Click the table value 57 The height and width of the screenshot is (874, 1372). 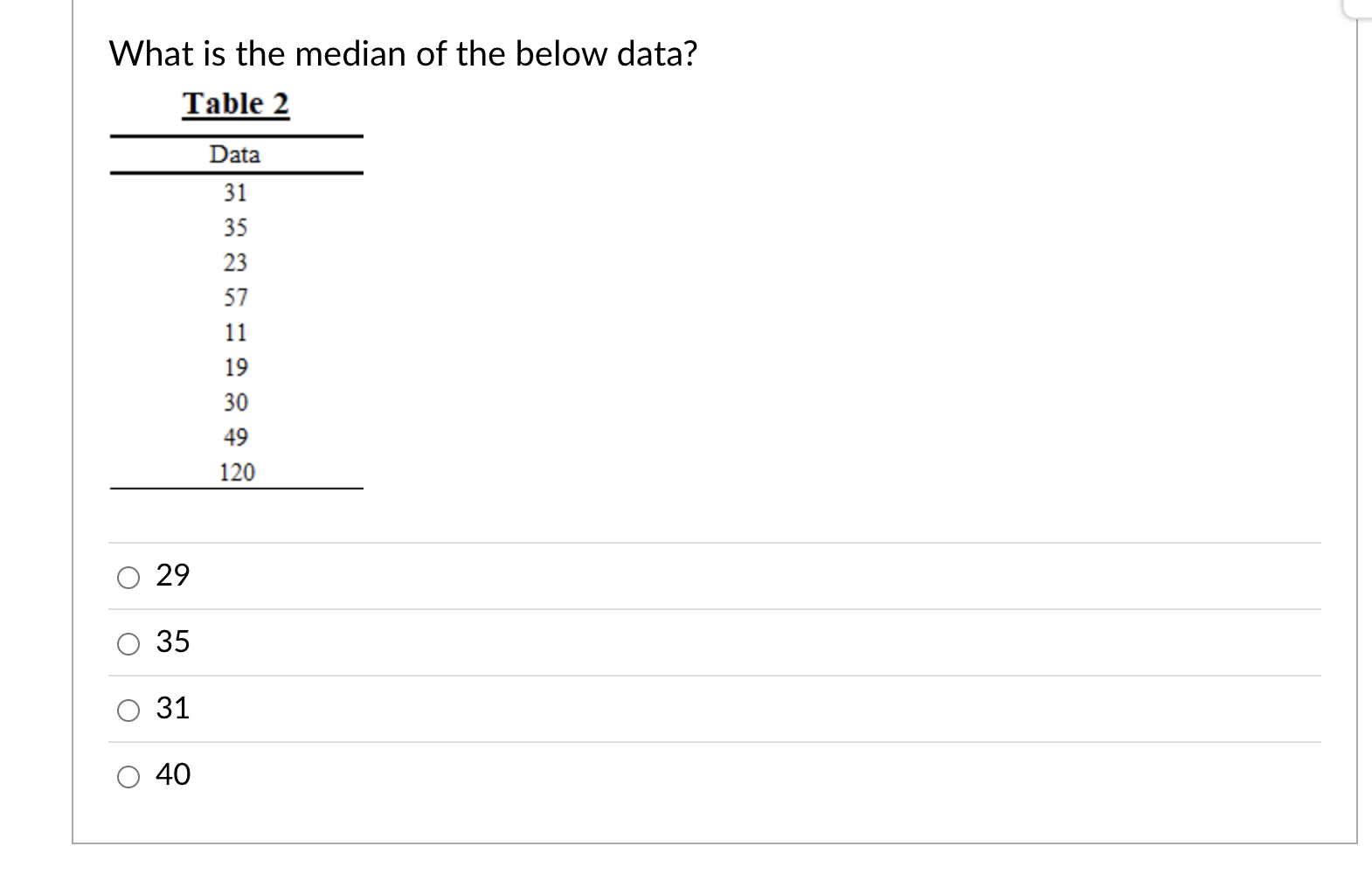click(235, 298)
